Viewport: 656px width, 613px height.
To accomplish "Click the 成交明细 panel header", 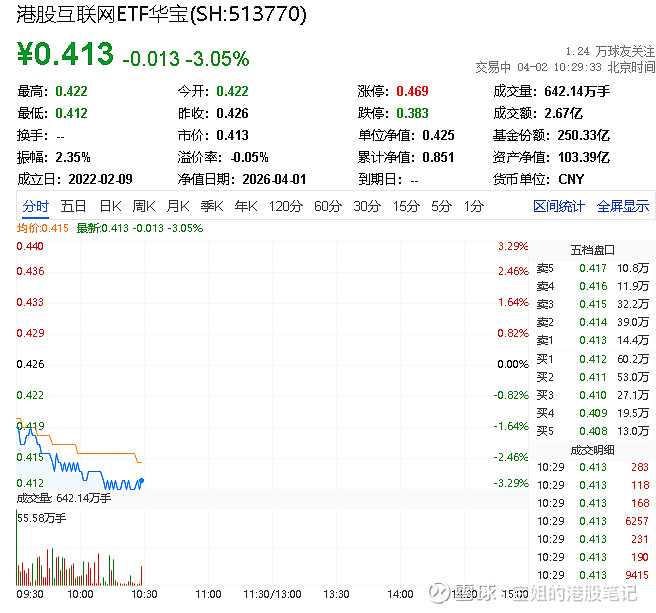I will click(592, 450).
